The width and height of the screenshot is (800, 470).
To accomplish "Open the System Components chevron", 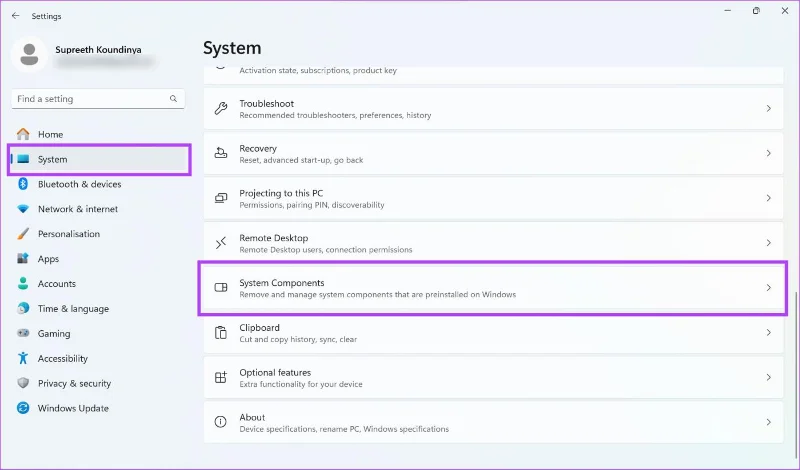I will [768, 288].
